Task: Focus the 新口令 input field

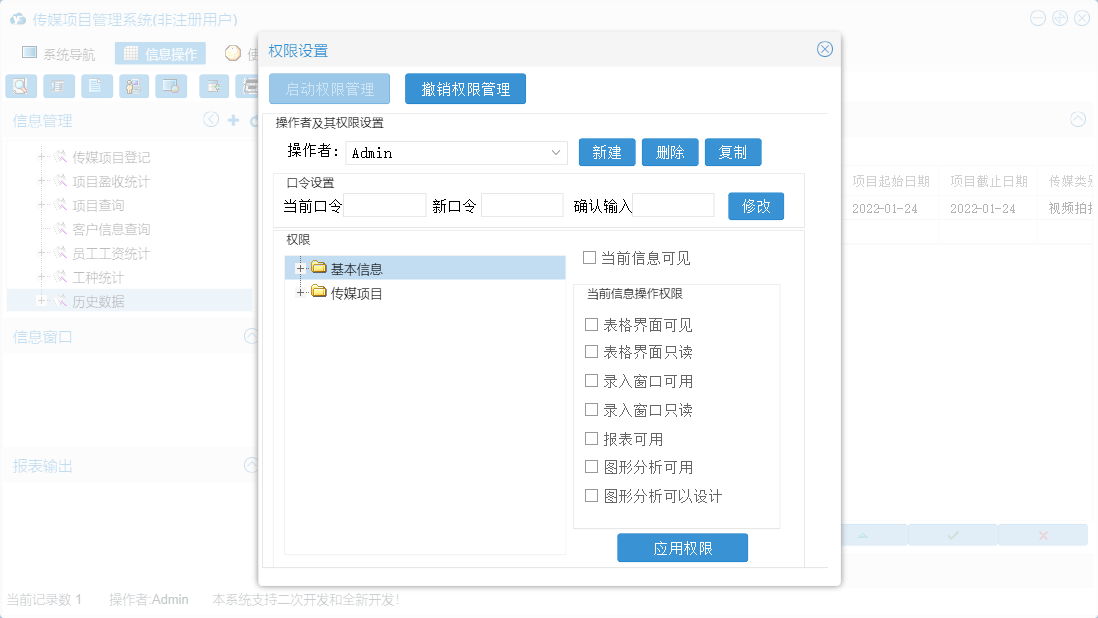Action: [x=522, y=206]
